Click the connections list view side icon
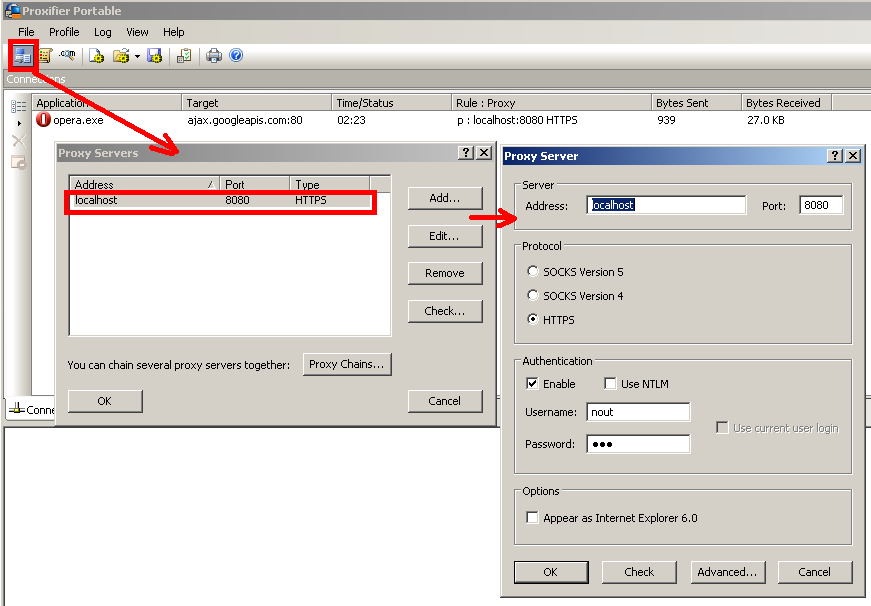This screenshot has width=871, height=606. (18, 106)
